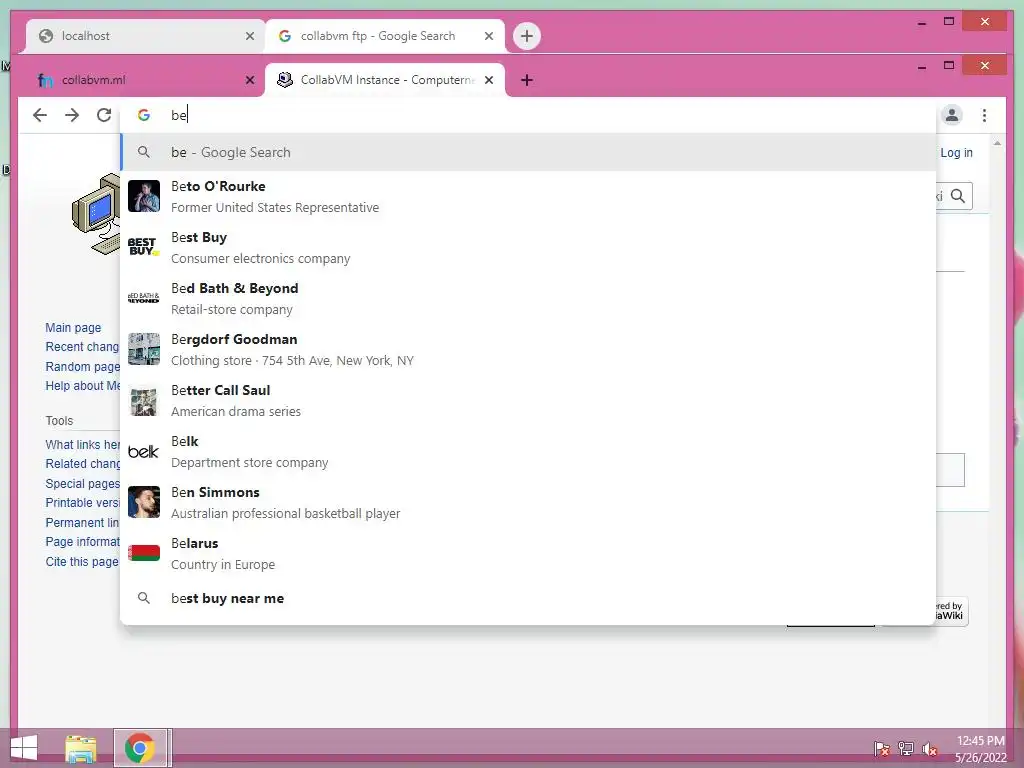Click the Belarus flag icon

click(144, 552)
